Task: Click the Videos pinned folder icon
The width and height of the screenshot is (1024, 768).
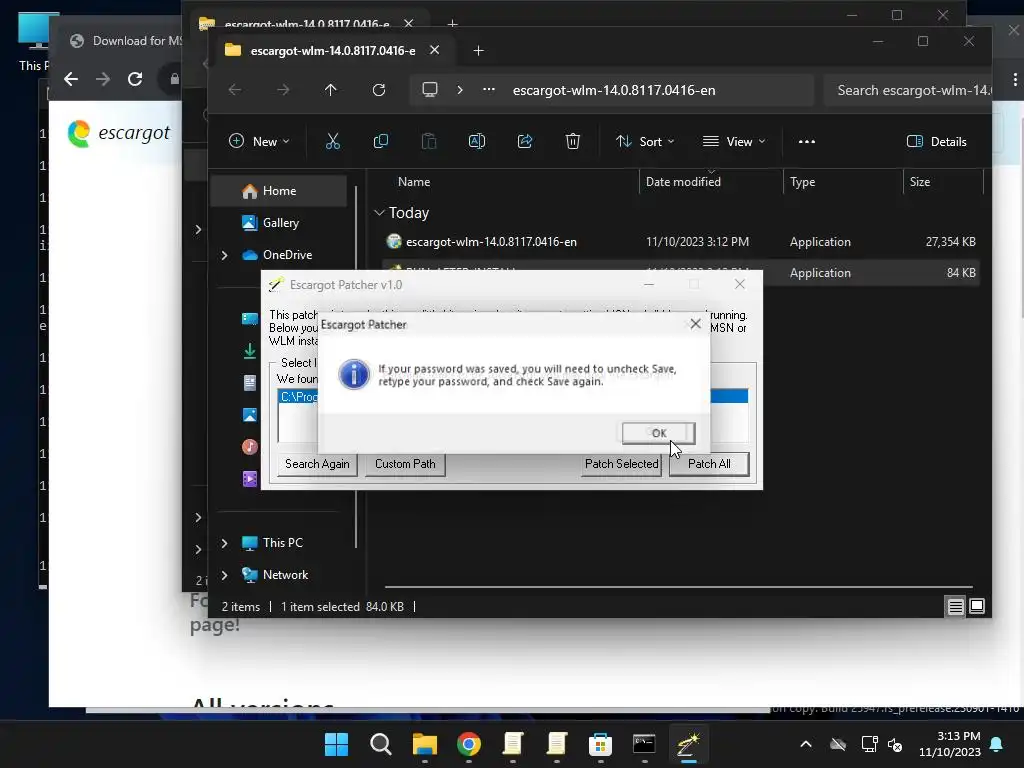Action: click(249, 479)
